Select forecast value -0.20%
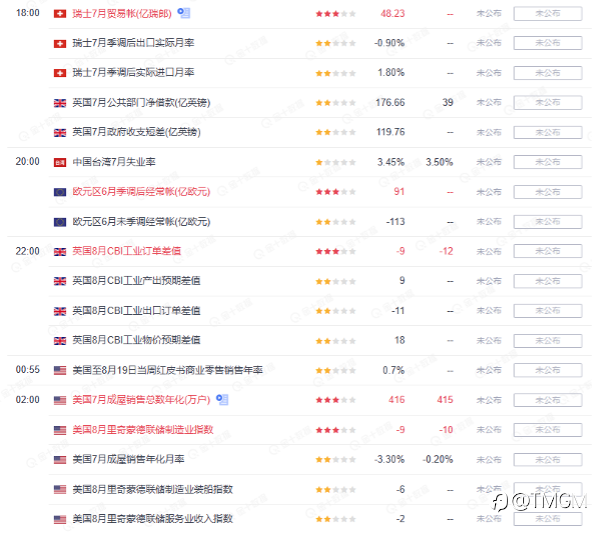The height and width of the screenshot is (535, 593). click(438, 459)
